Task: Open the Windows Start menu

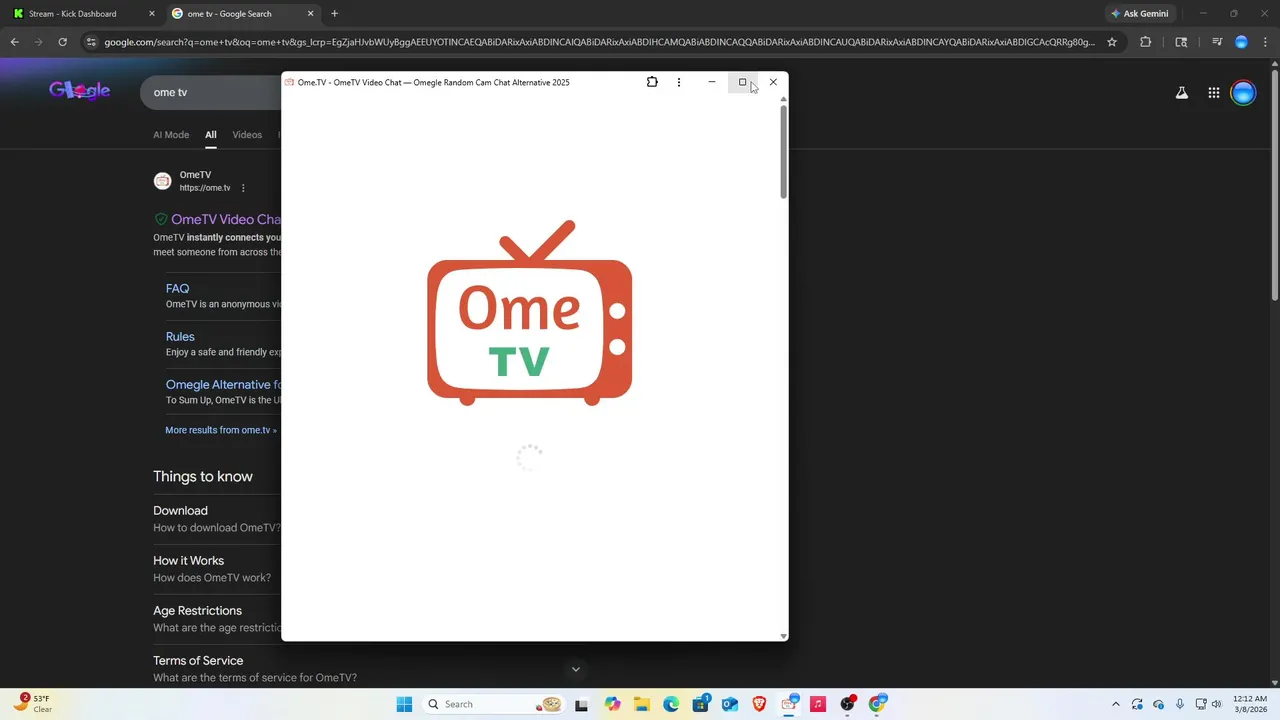Action: [404, 704]
